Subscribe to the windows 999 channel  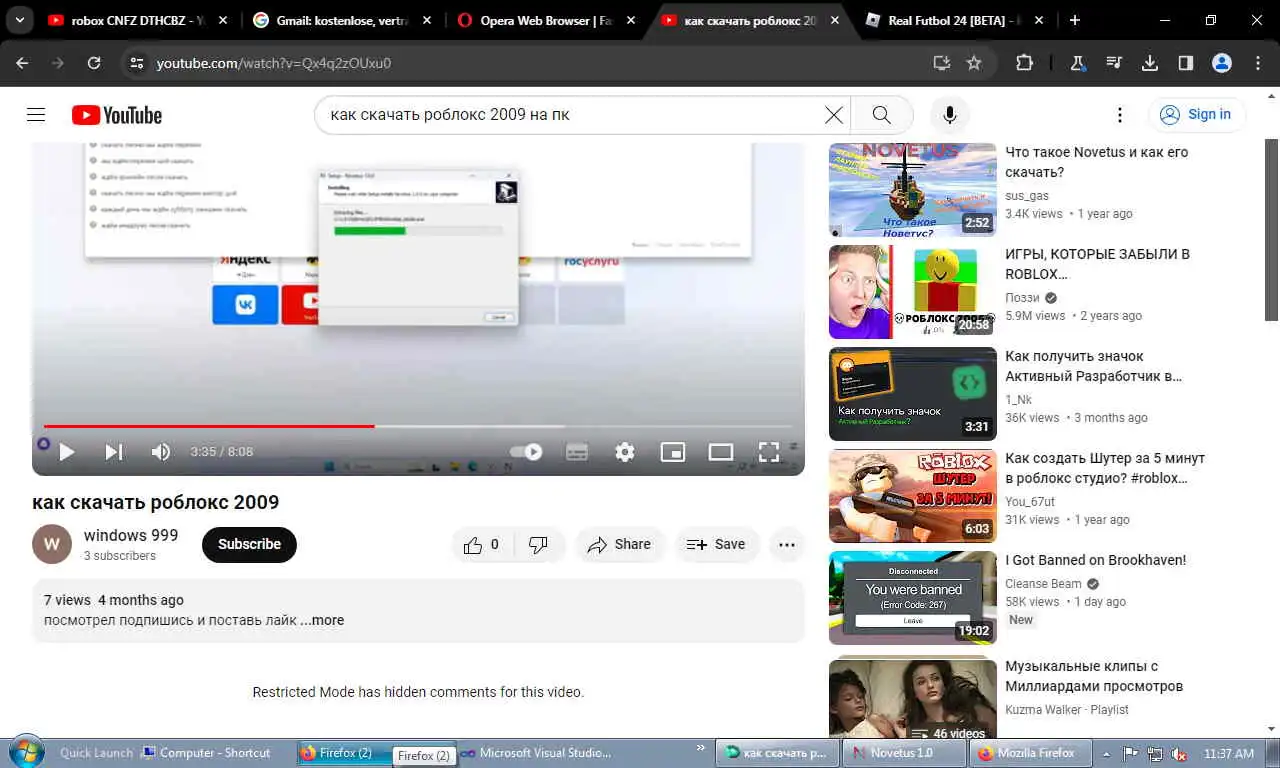[249, 544]
